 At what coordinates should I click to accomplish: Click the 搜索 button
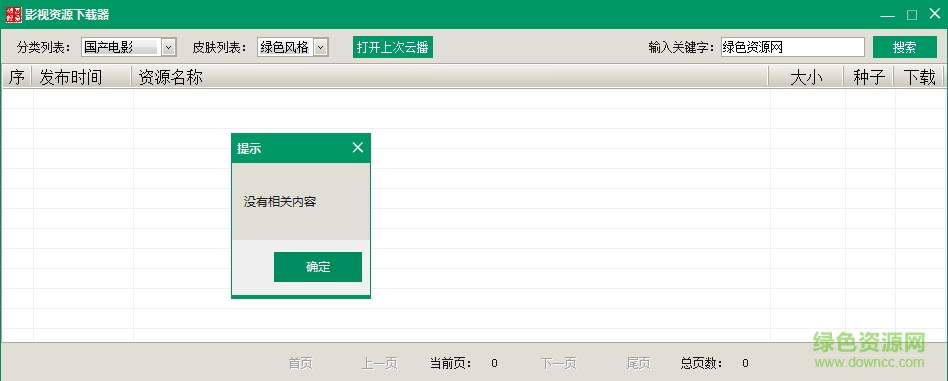point(904,47)
